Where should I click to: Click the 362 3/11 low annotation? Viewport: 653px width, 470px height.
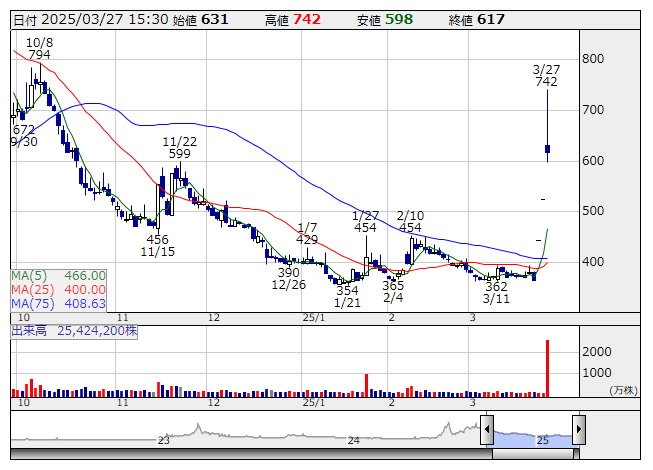[496, 293]
